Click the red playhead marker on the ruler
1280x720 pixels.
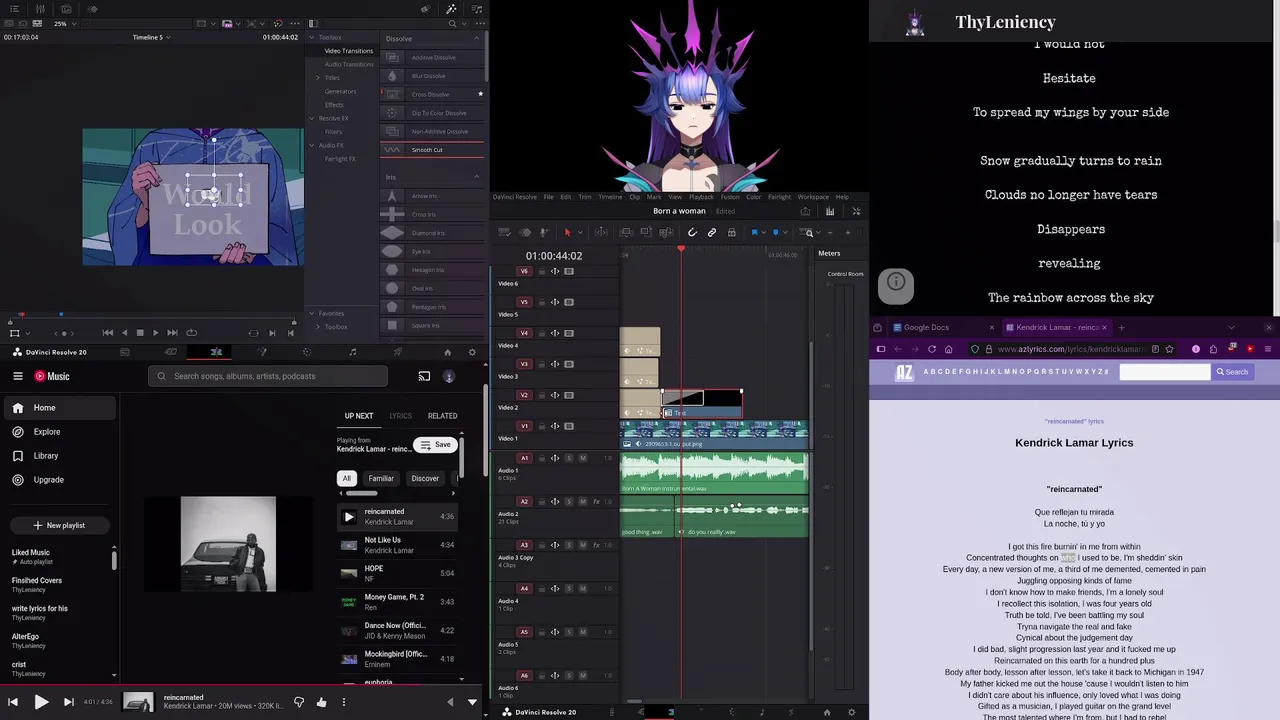click(681, 248)
